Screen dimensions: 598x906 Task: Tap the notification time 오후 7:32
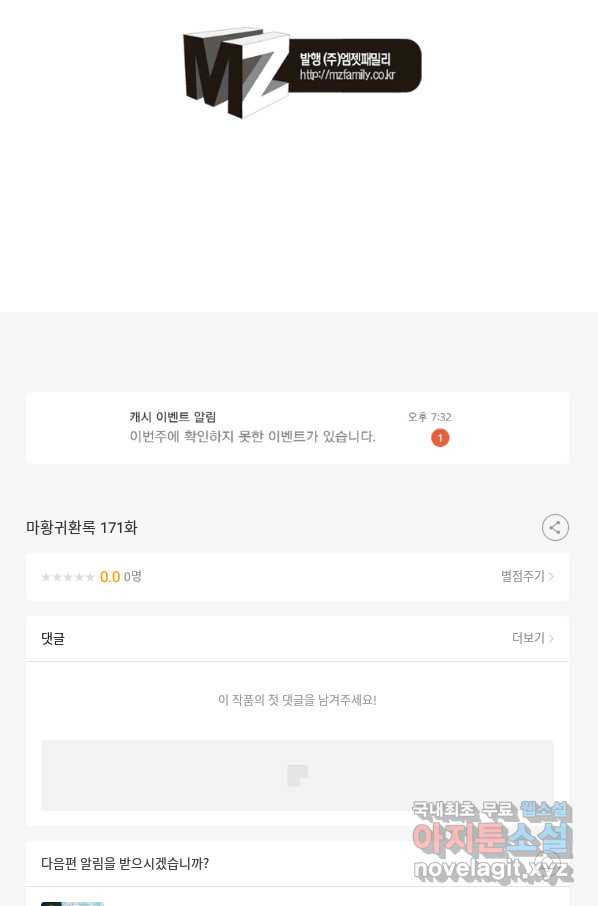pos(429,417)
